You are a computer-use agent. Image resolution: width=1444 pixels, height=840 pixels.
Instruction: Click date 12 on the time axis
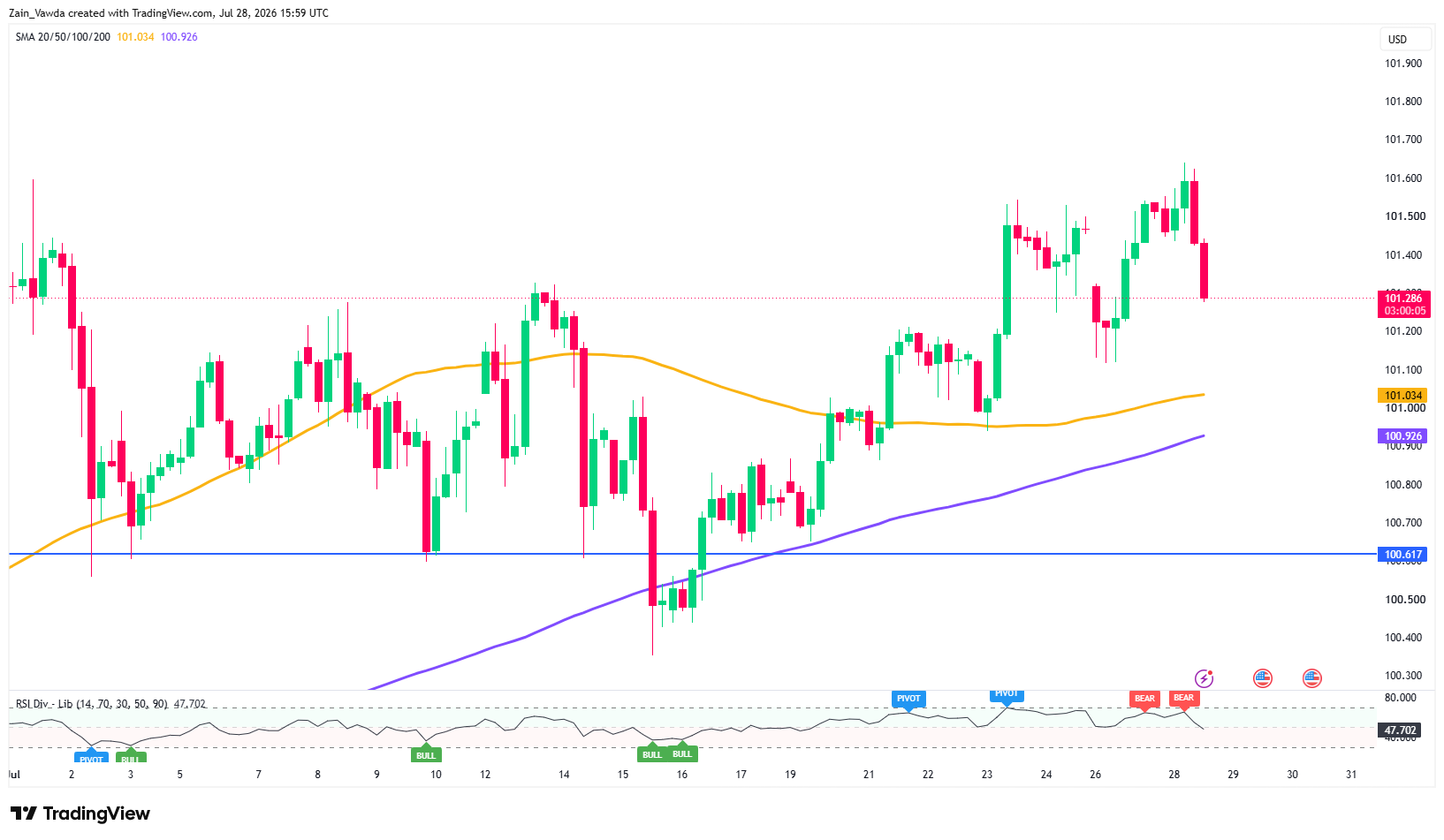[x=485, y=775]
